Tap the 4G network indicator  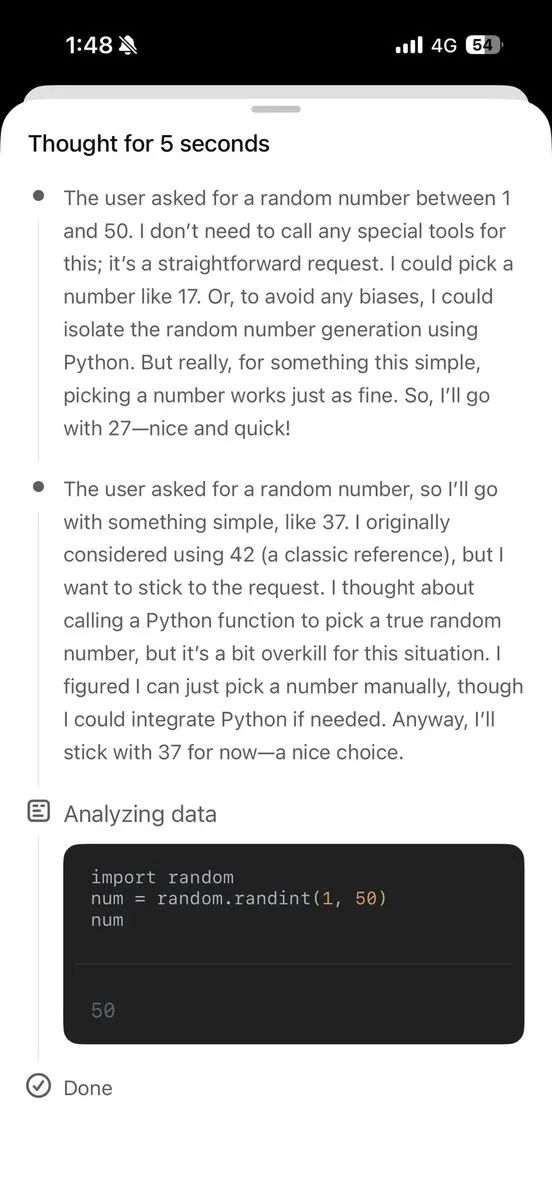coord(444,45)
